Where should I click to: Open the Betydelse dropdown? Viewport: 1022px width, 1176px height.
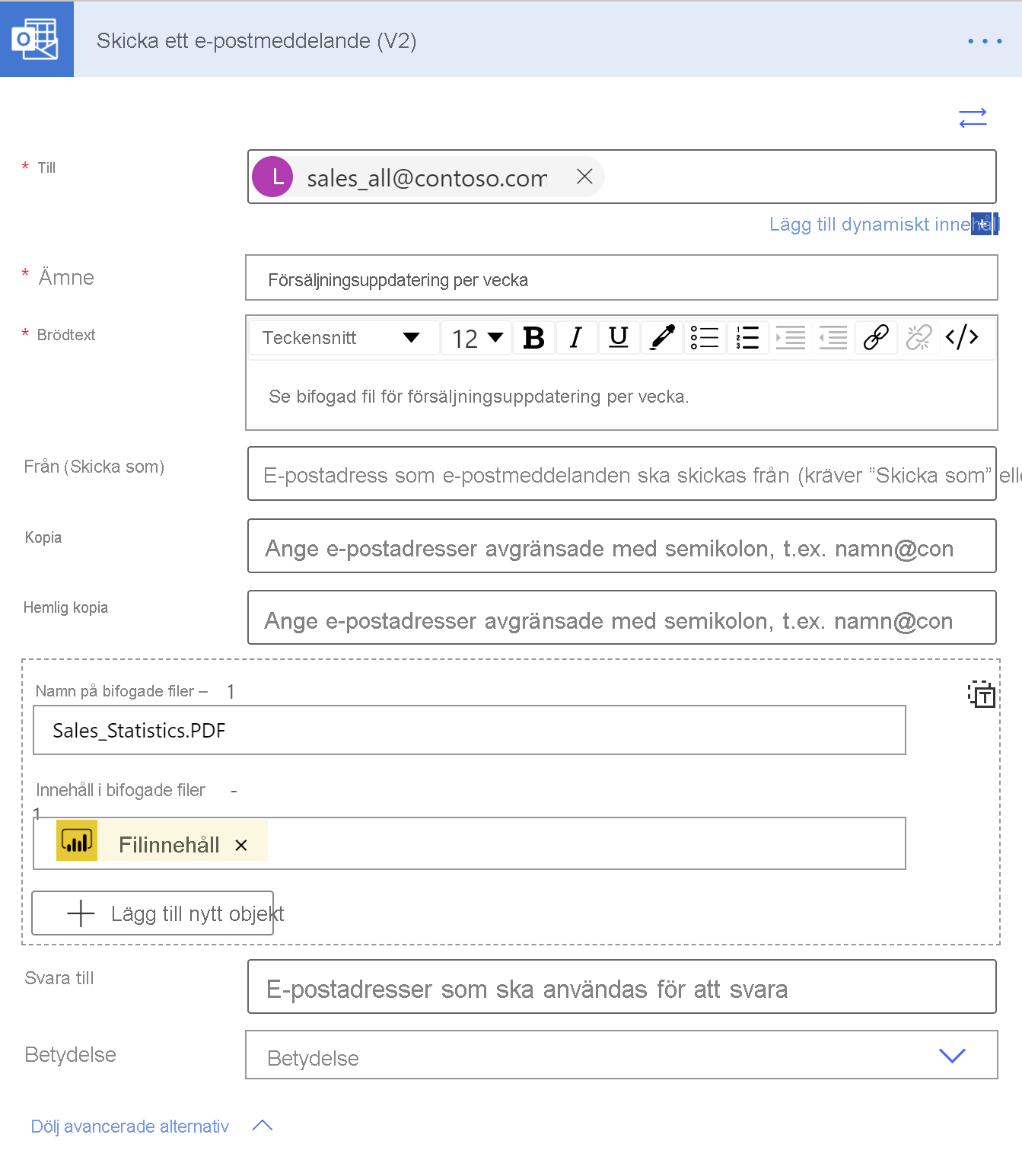(621, 1055)
